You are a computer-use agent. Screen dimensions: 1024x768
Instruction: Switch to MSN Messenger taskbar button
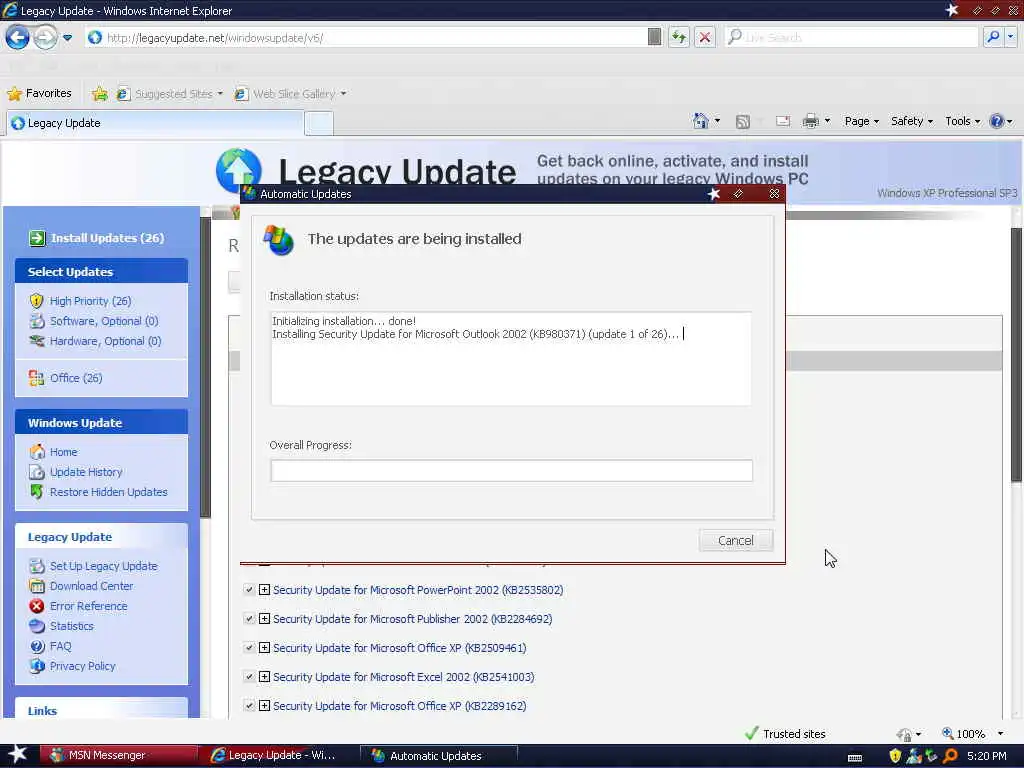pyautogui.click(x=118, y=756)
